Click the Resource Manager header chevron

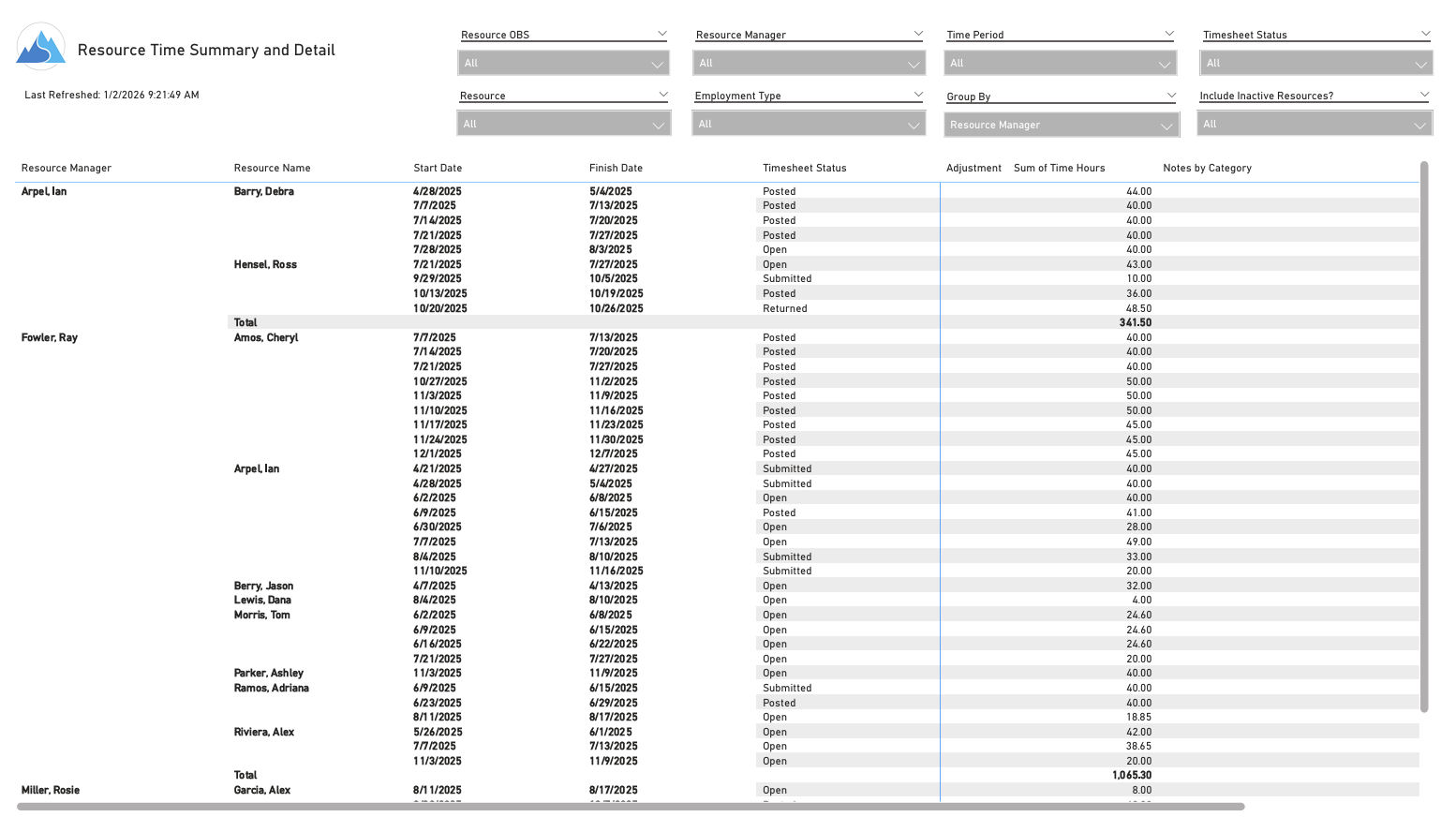(x=918, y=34)
